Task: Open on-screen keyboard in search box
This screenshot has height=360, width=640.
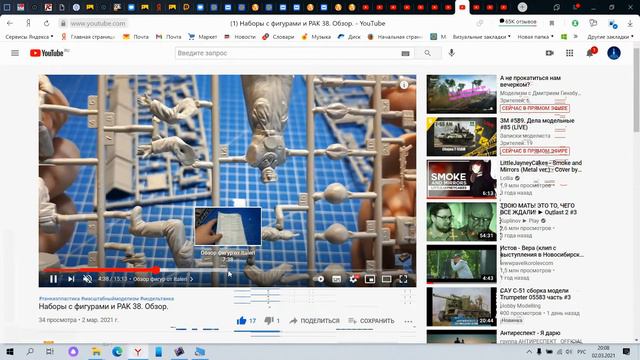Action: 405,53
